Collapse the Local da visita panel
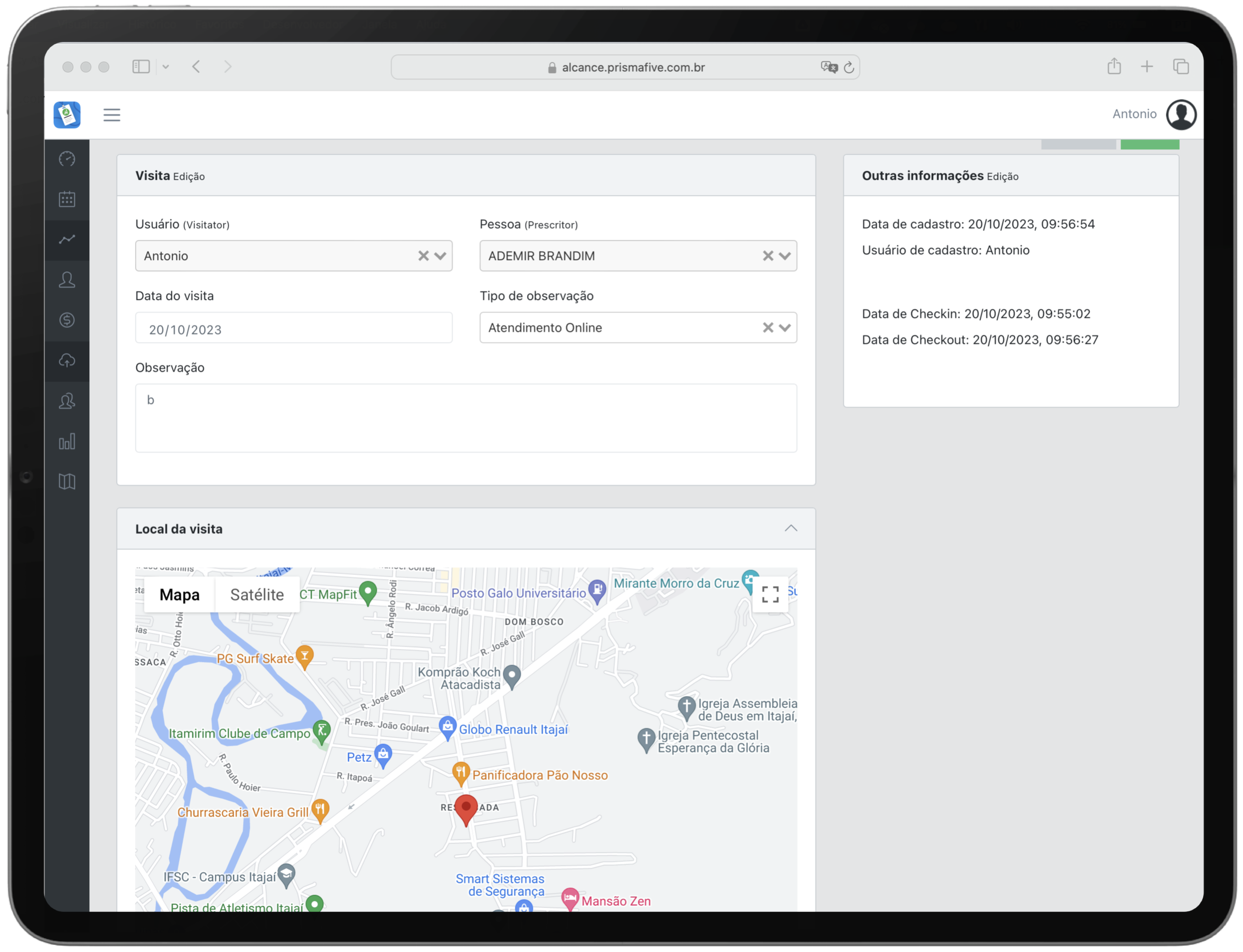 [791, 528]
